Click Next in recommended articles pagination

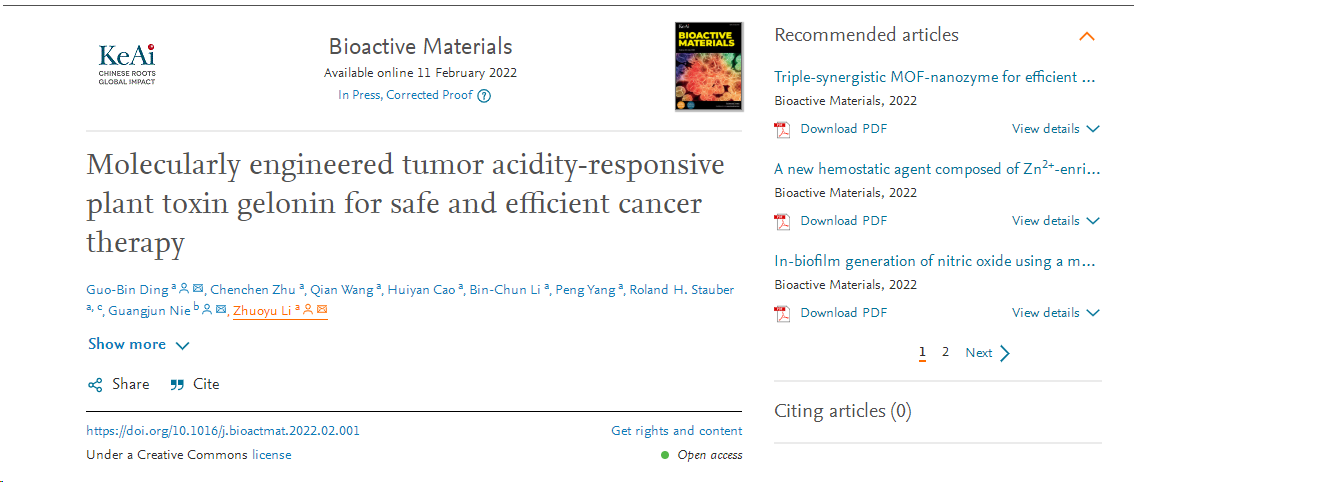987,353
